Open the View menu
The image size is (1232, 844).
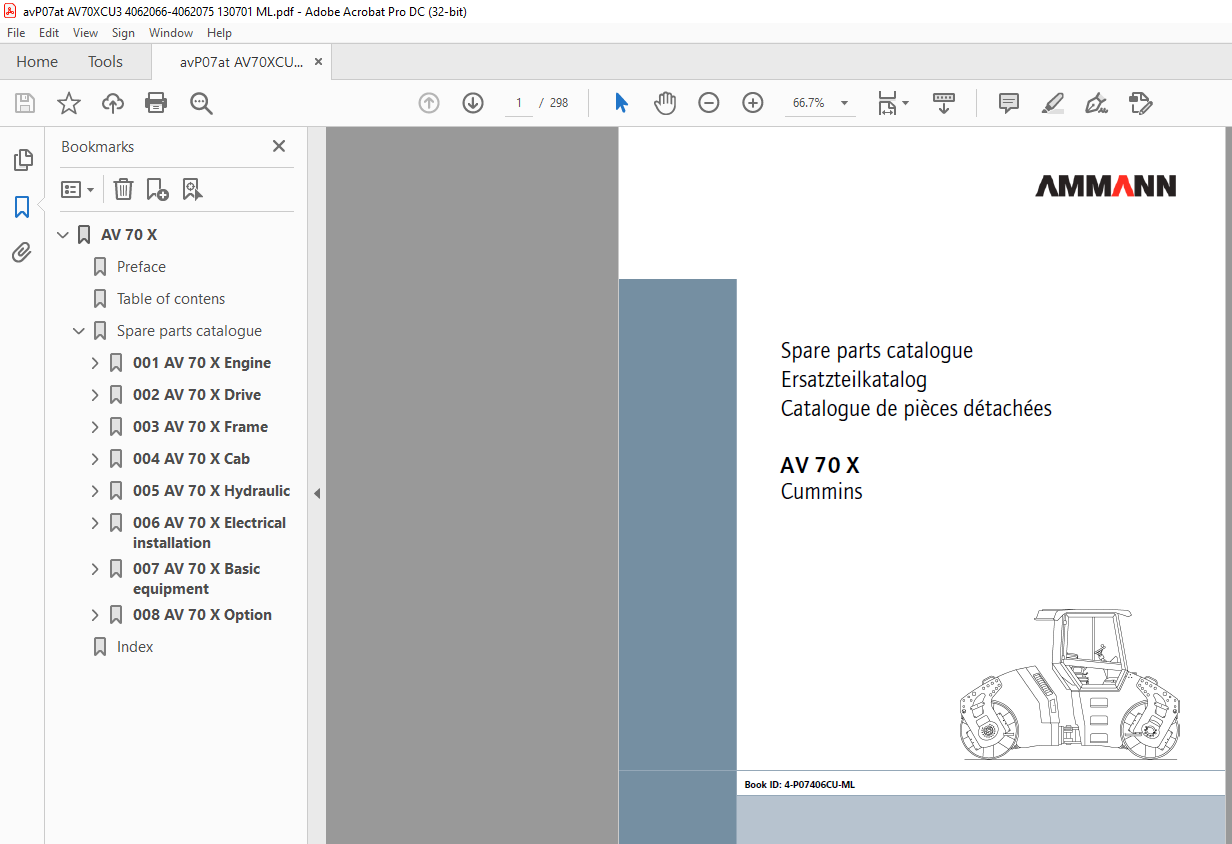tap(85, 33)
